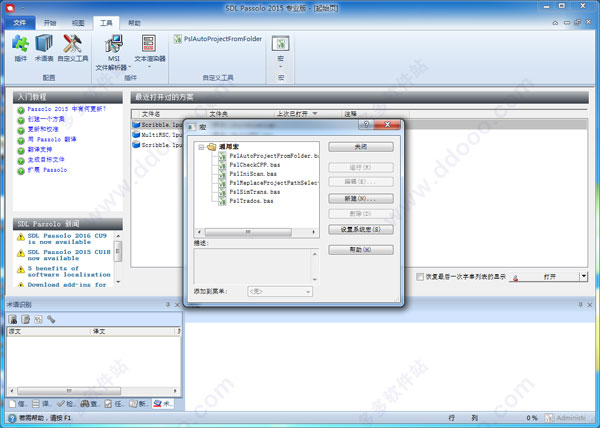Click 关闭 button in macro dialog
Viewport: 600px width, 428px height.
(361, 147)
